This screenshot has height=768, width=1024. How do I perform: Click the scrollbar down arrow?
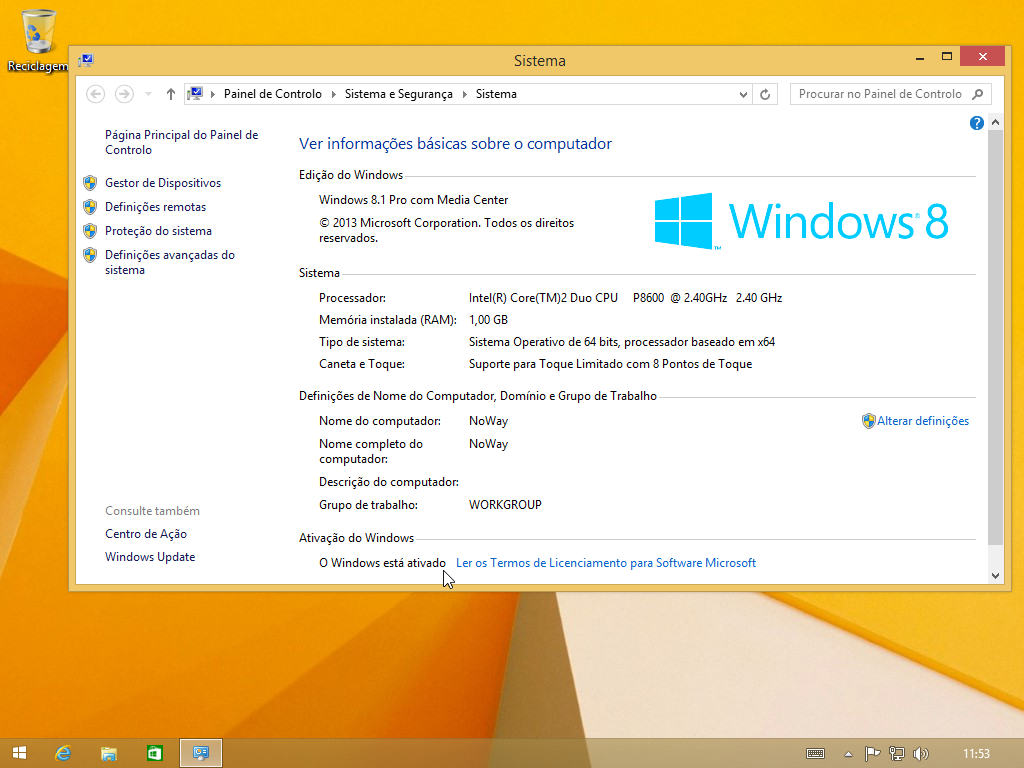tap(995, 575)
